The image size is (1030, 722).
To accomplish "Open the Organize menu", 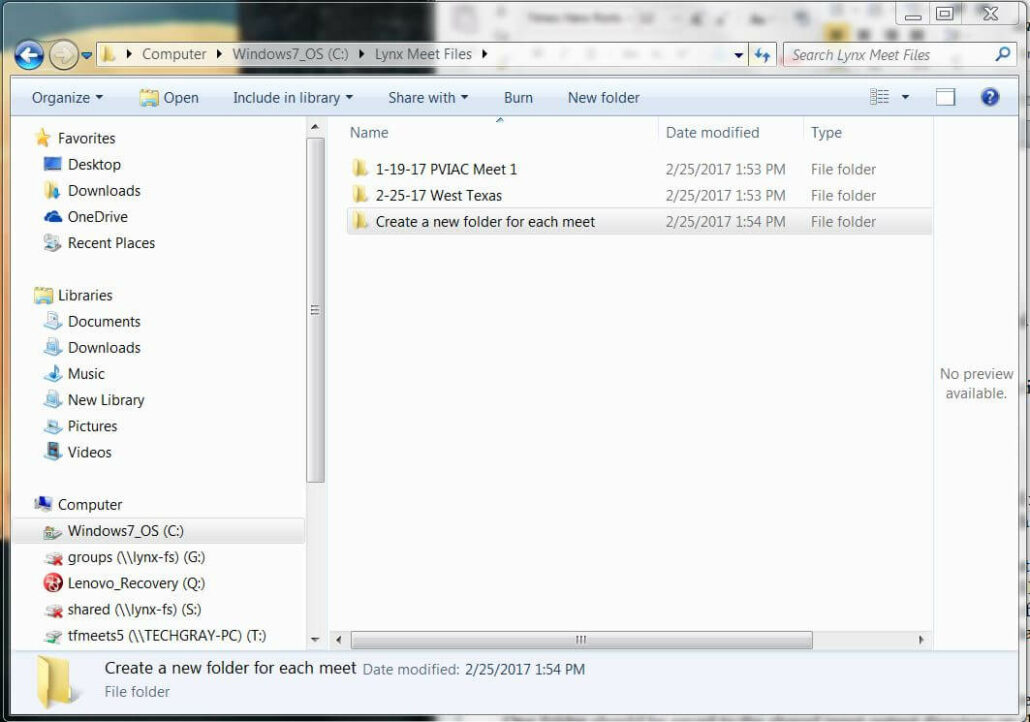I will (x=67, y=97).
